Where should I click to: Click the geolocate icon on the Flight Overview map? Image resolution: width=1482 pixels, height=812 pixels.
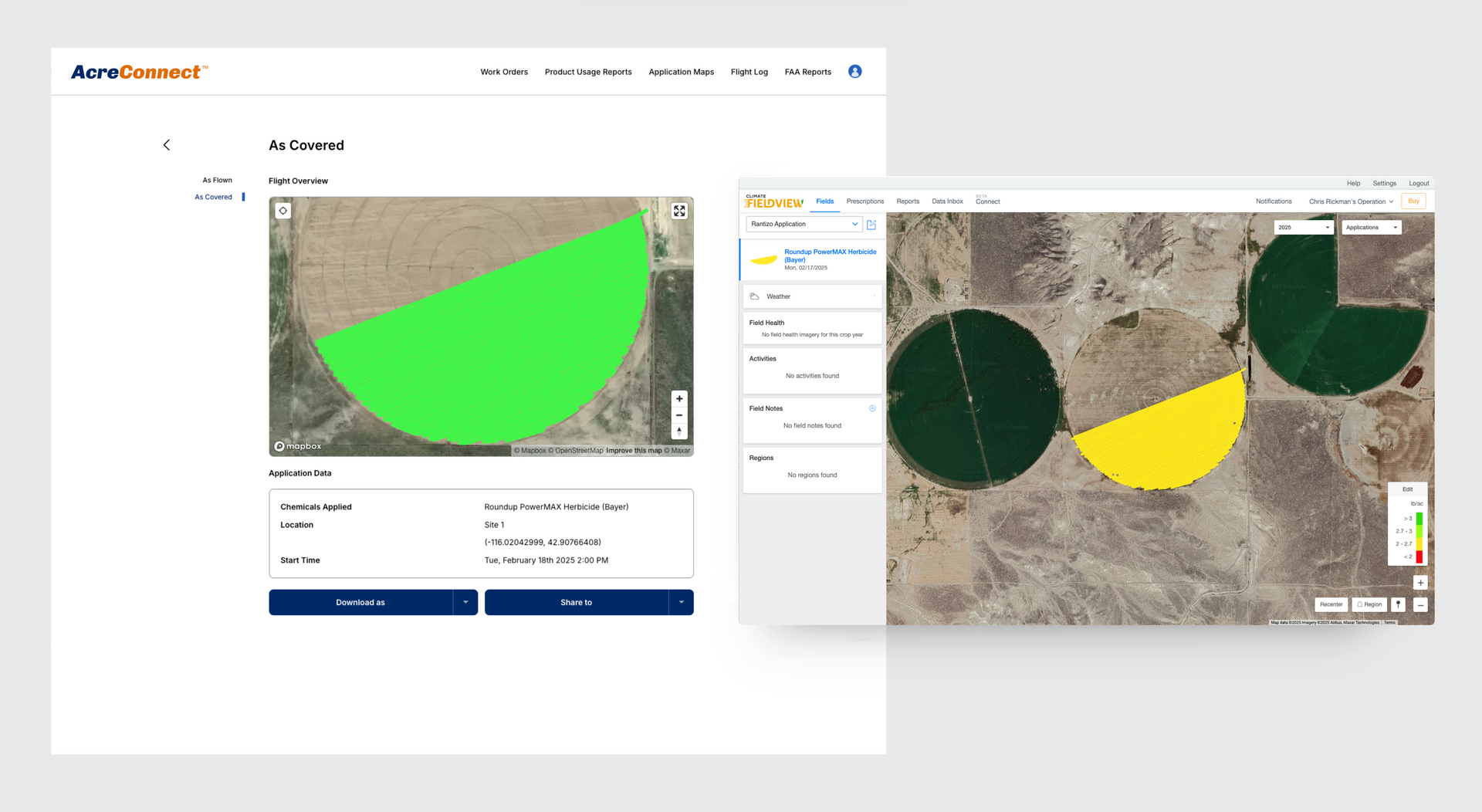tap(283, 210)
